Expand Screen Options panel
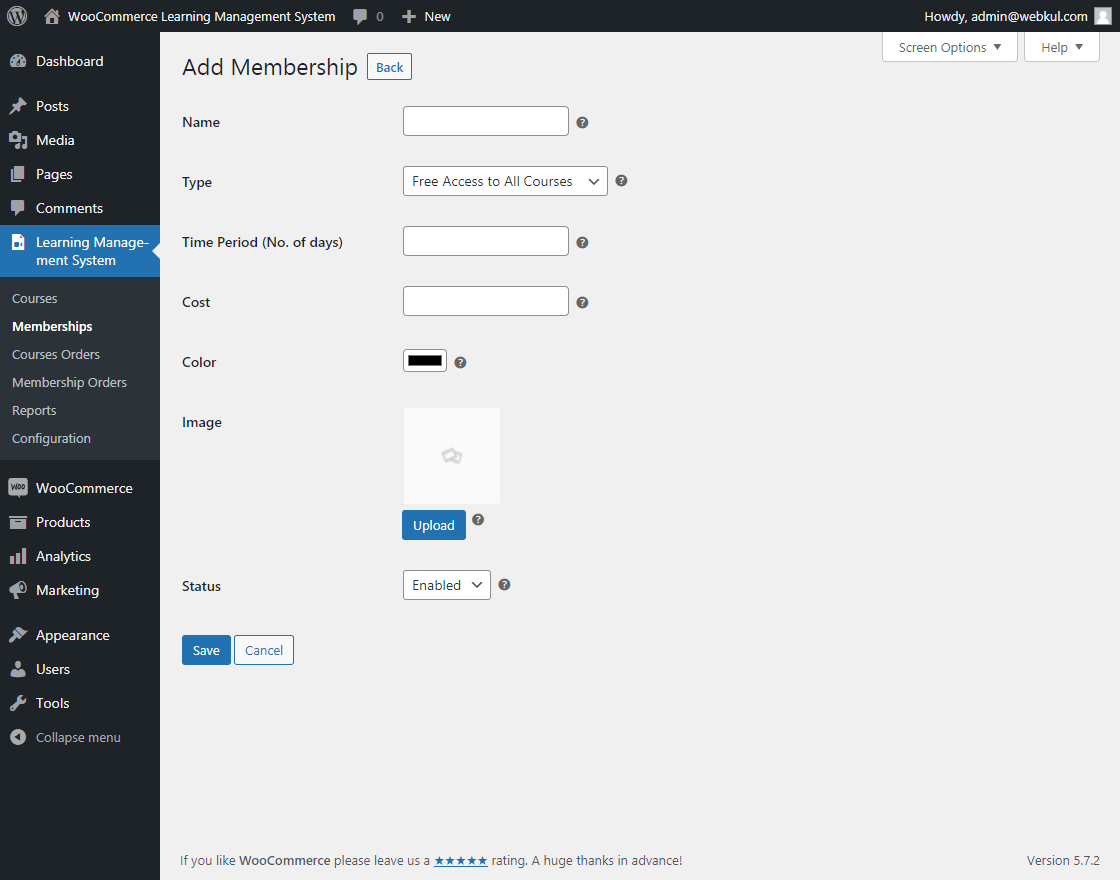Screen dimensions: 1120x880 [x=949, y=47]
